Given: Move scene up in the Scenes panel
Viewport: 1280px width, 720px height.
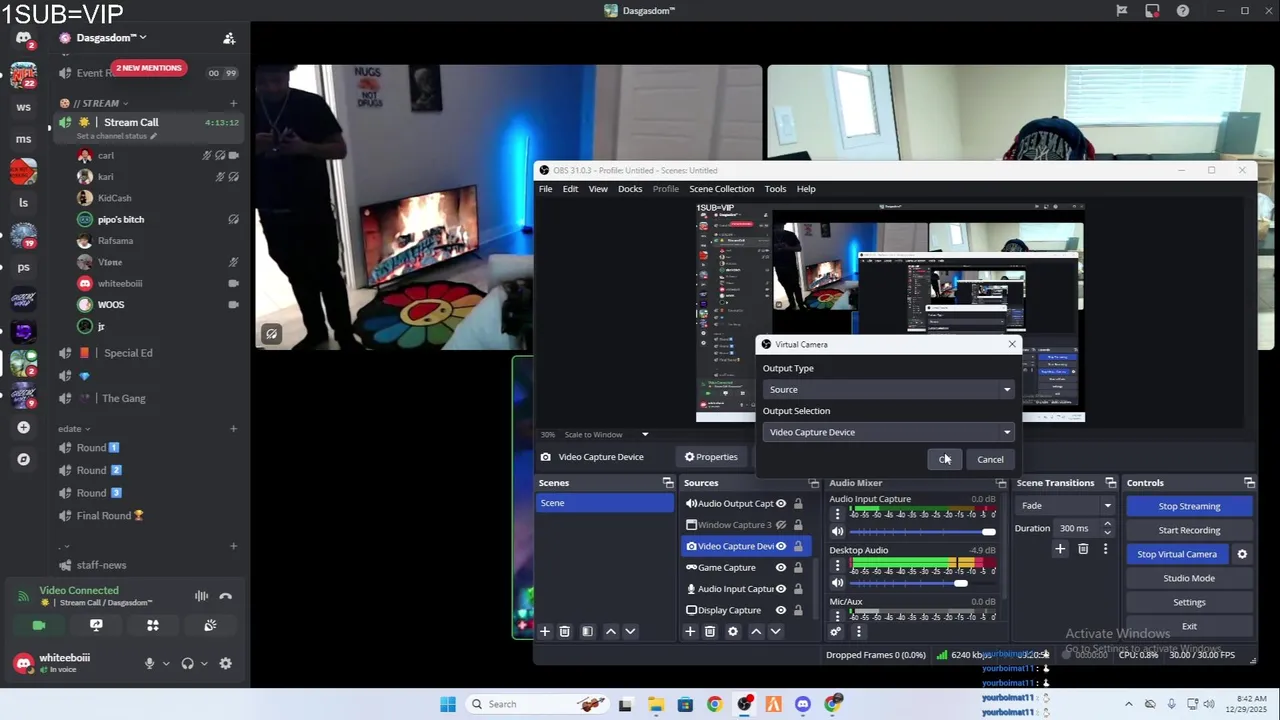Looking at the screenshot, I should (611, 632).
